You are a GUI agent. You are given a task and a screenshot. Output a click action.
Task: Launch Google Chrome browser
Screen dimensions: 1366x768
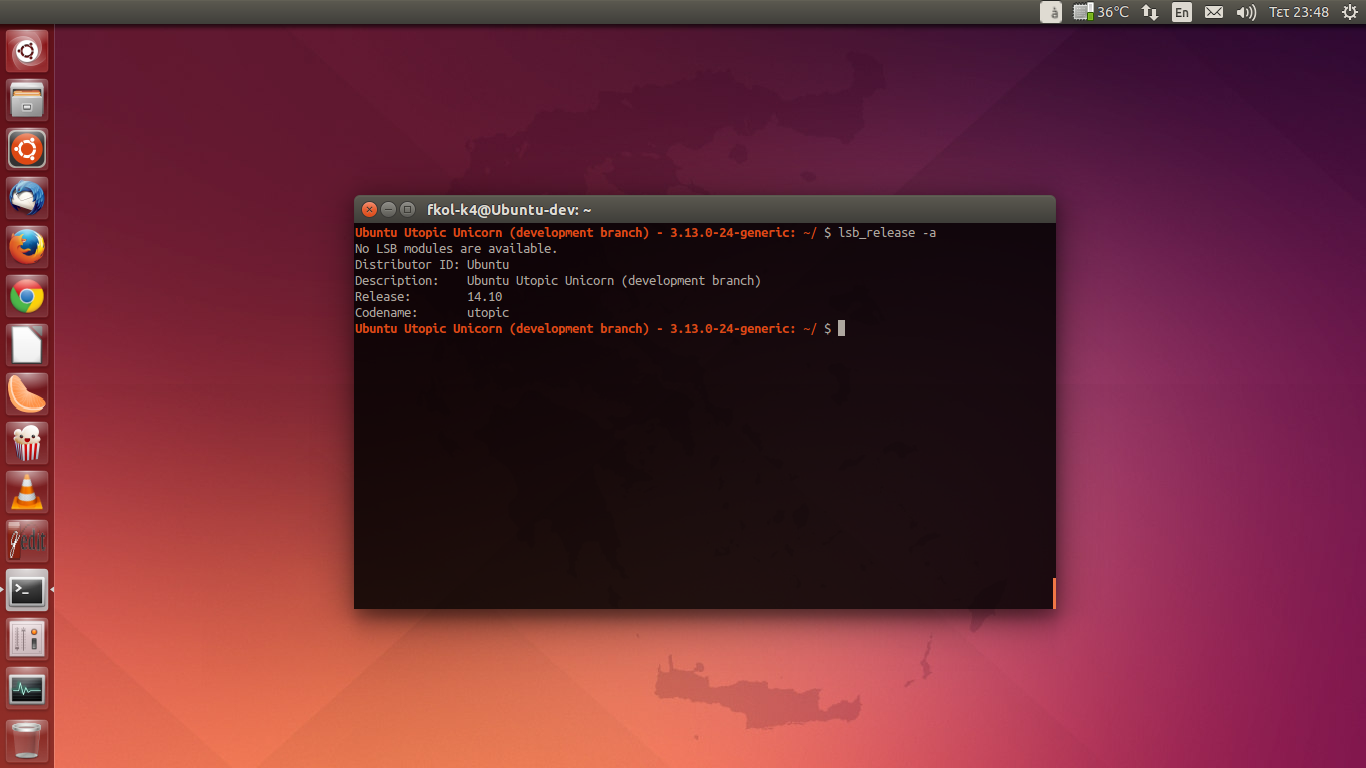[x=27, y=296]
